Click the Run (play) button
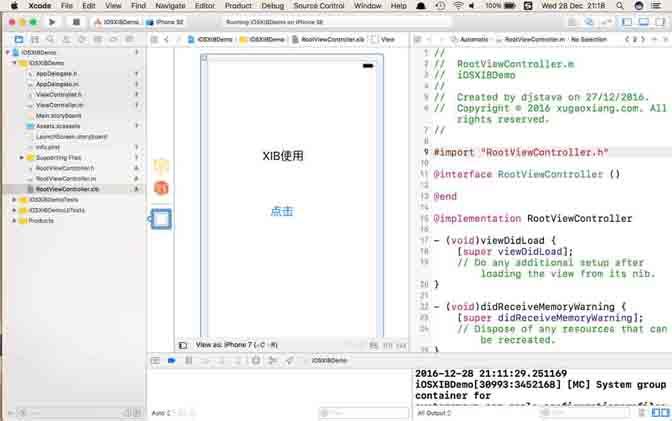 (53, 21)
